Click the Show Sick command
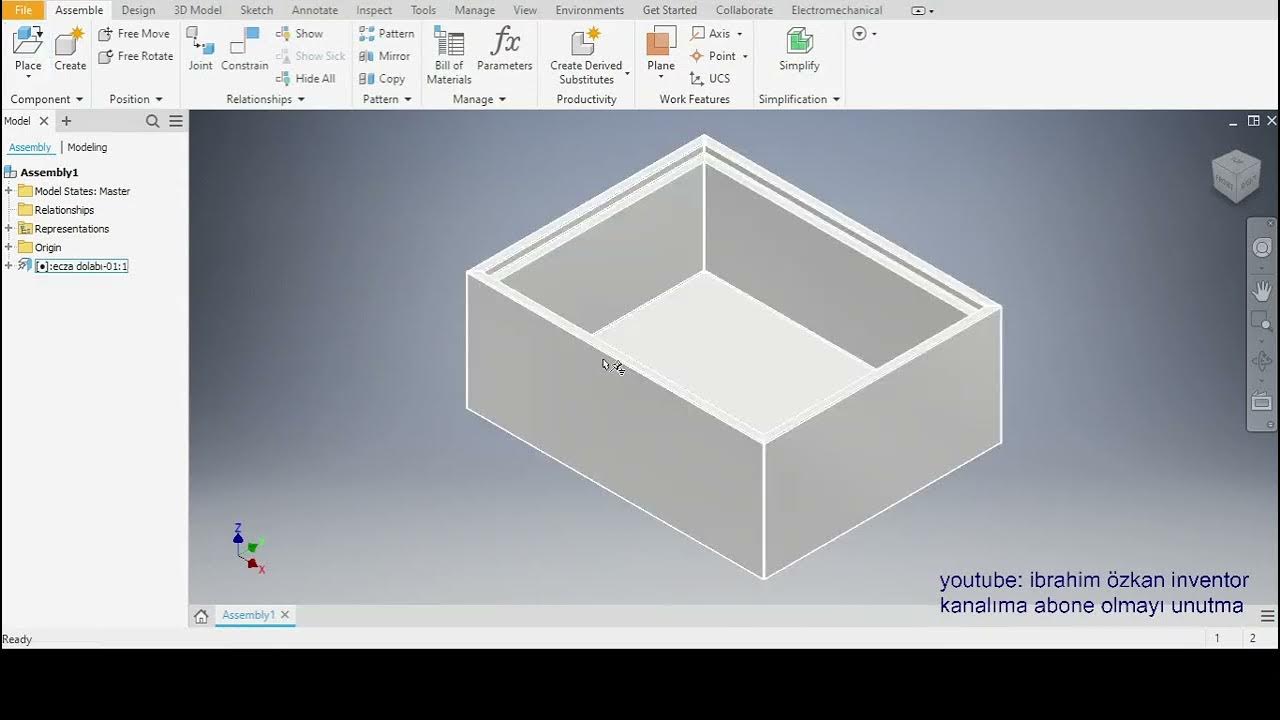Screen dimensions: 1280x720 pos(310,57)
